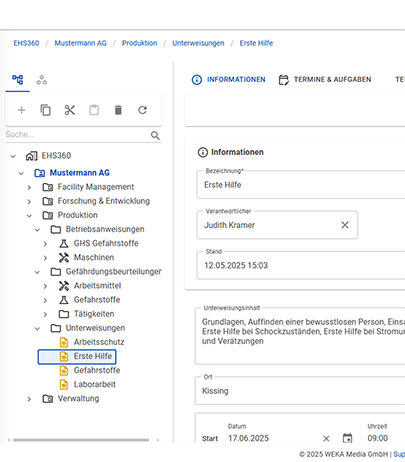Viewport: 405px width, 462px height.
Task: Open the TERMINE & AUFGABEN tab
Action: 325,80
